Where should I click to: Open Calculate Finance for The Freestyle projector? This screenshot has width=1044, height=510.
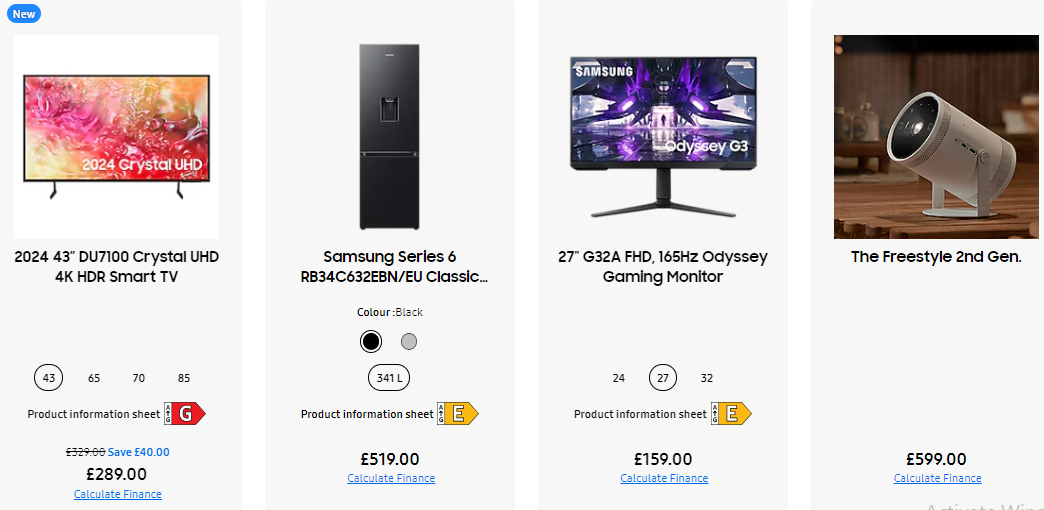point(937,478)
